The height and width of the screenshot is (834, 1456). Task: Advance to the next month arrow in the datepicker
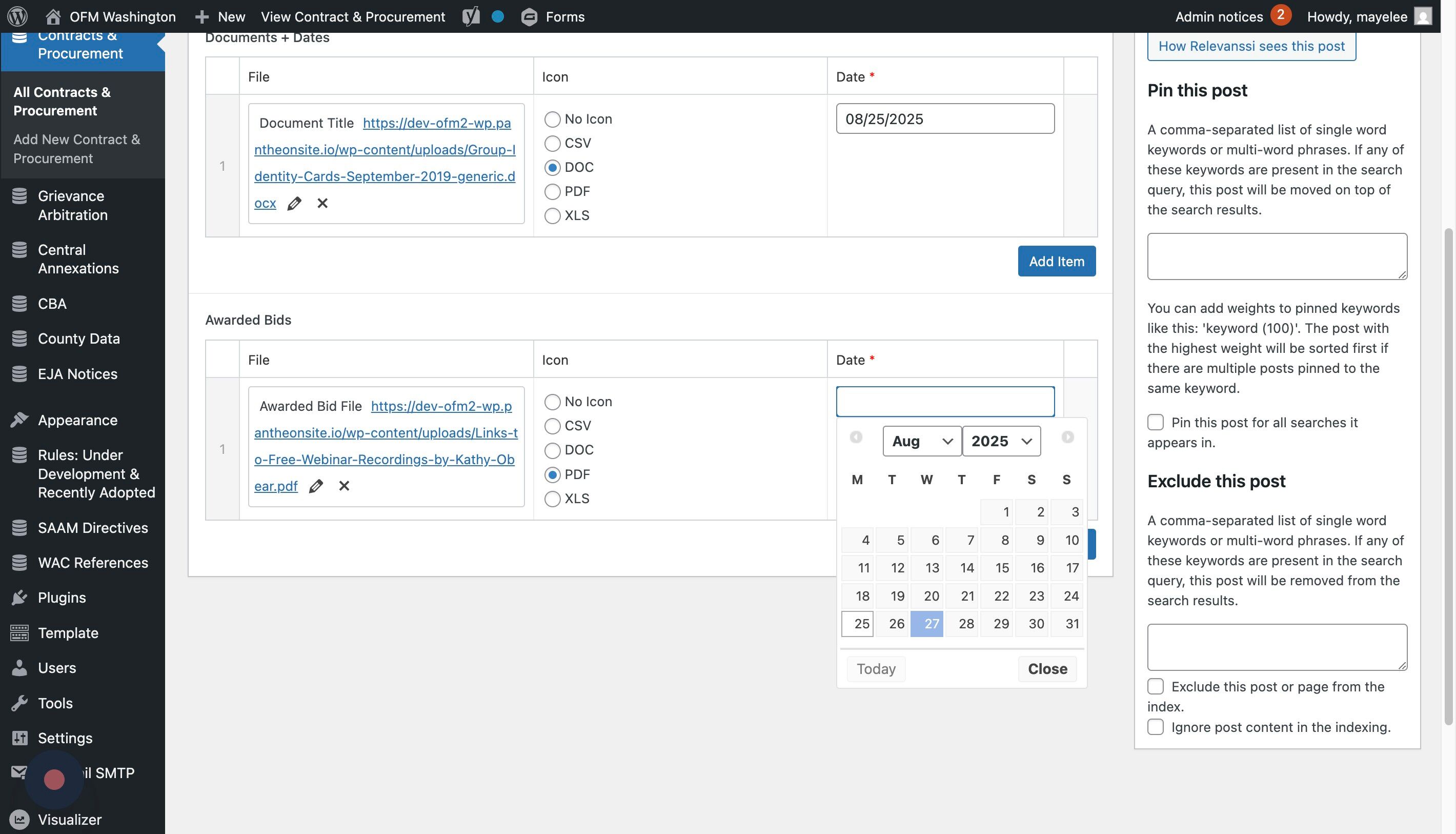point(1067,437)
